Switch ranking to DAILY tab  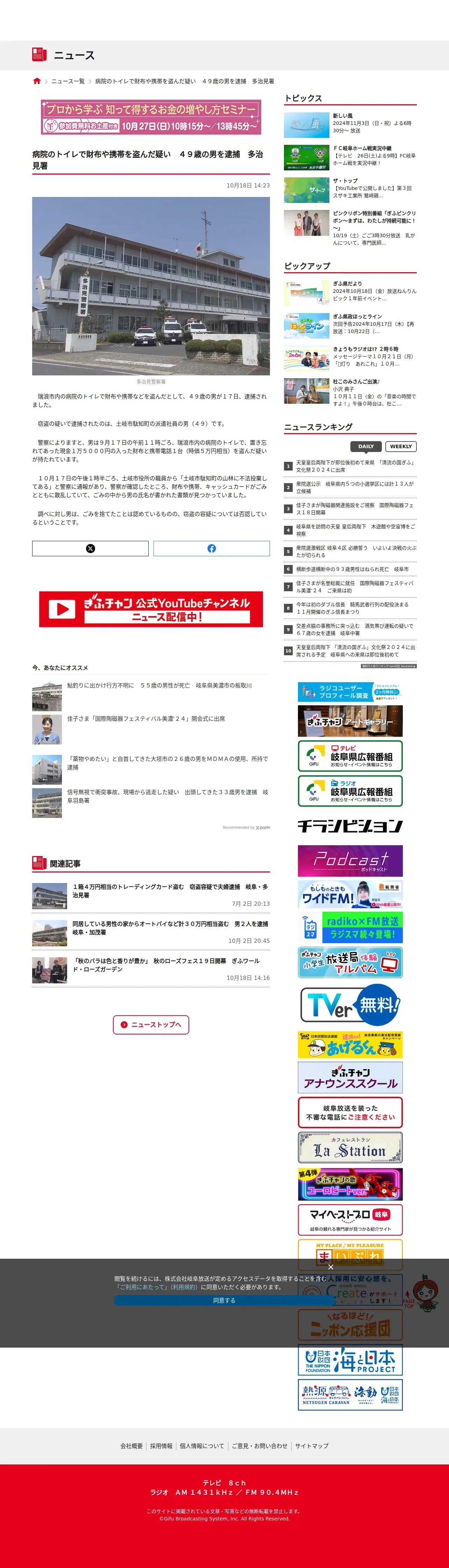pyautogui.click(x=366, y=446)
